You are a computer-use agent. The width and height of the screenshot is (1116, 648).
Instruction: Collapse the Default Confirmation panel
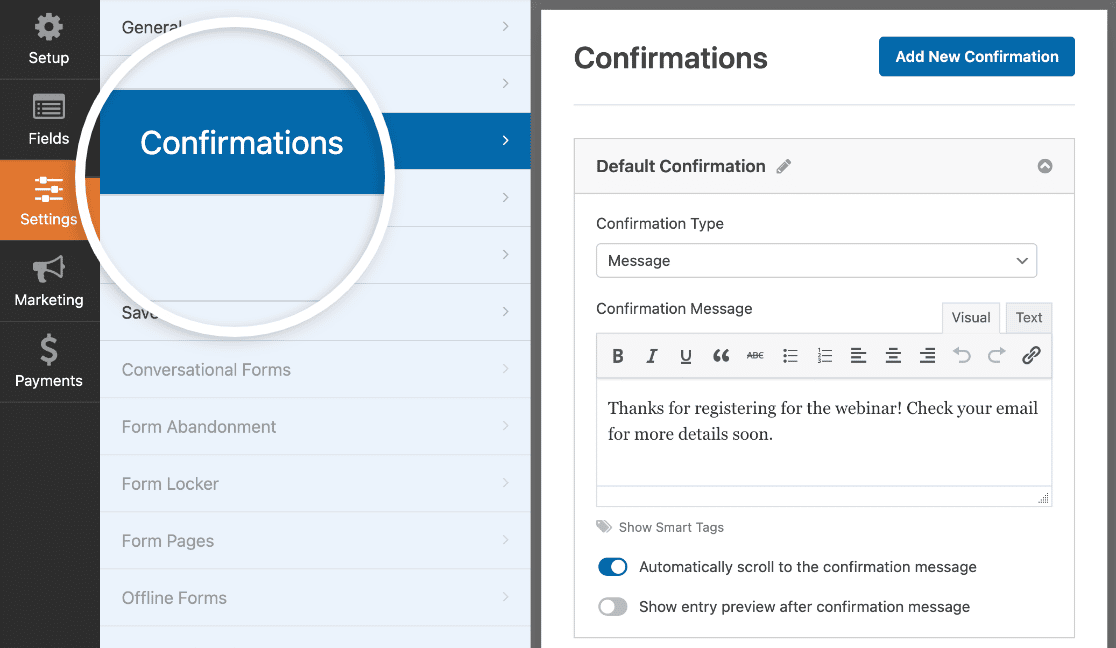tap(1045, 166)
